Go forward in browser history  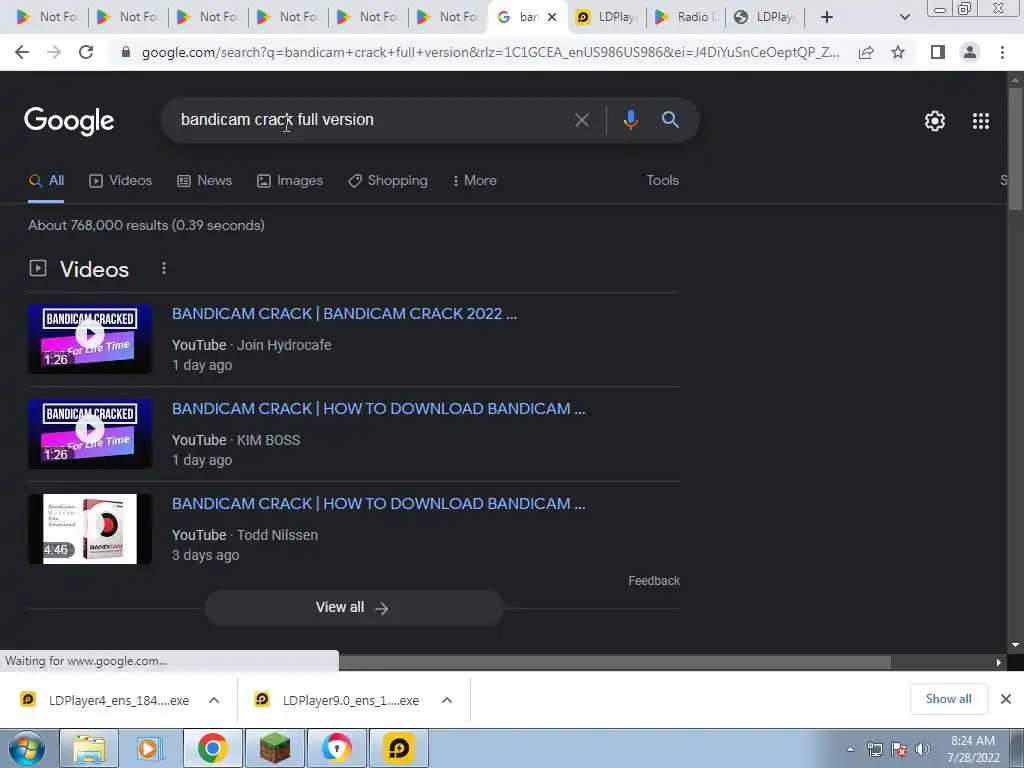(54, 52)
